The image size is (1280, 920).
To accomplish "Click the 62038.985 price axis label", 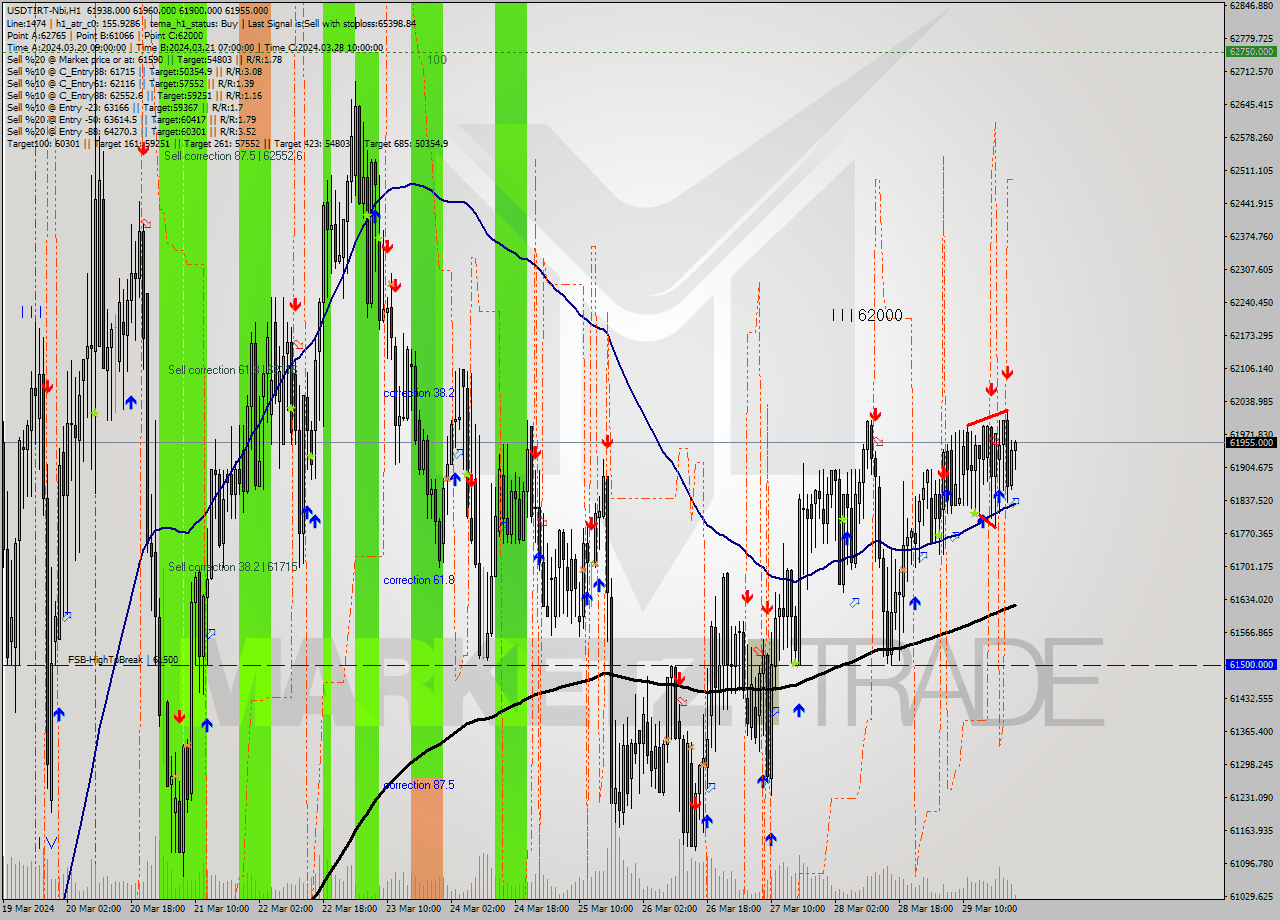I will (x=1251, y=401).
